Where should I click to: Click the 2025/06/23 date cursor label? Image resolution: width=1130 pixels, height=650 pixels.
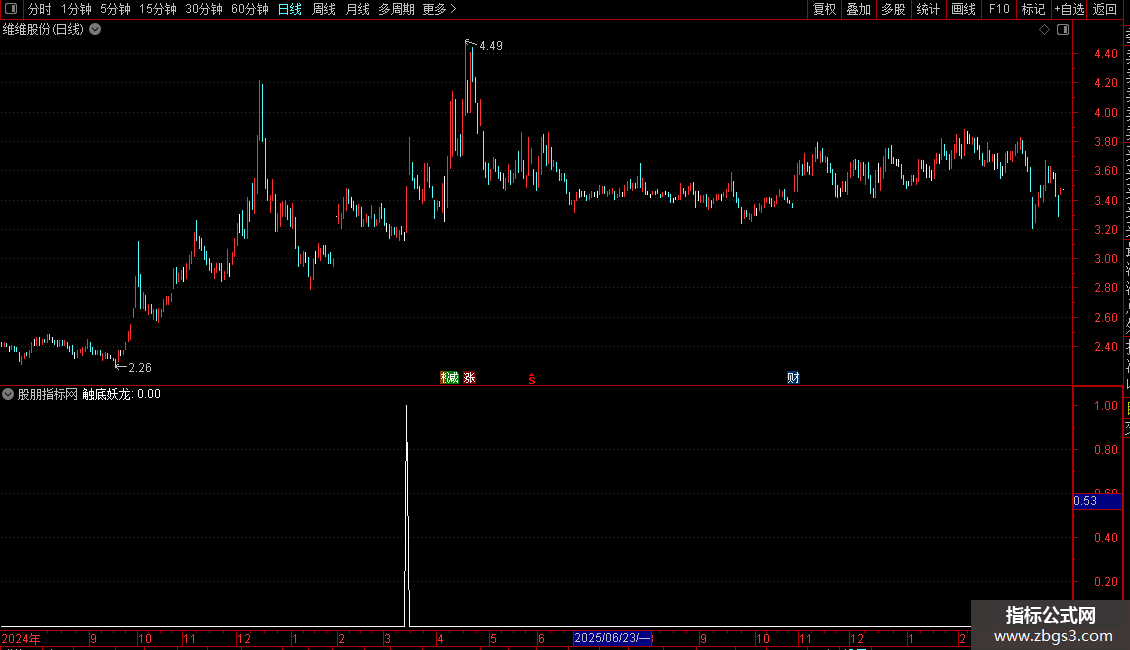pyautogui.click(x=613, y=638)
